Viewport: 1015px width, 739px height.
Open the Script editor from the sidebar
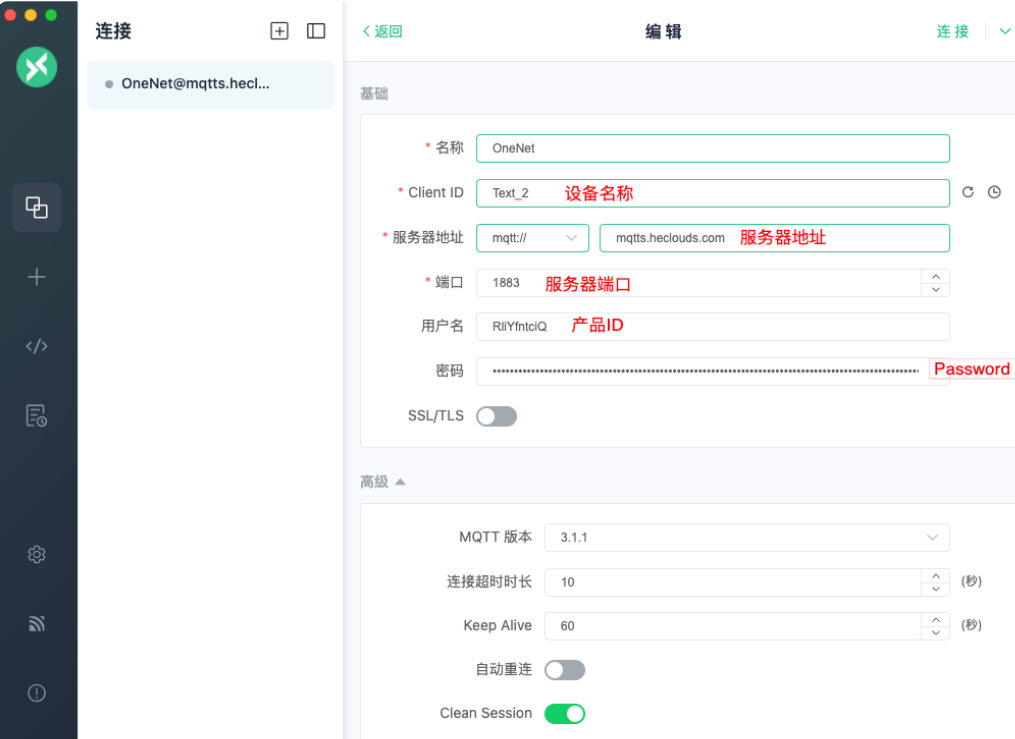(37, 345)
